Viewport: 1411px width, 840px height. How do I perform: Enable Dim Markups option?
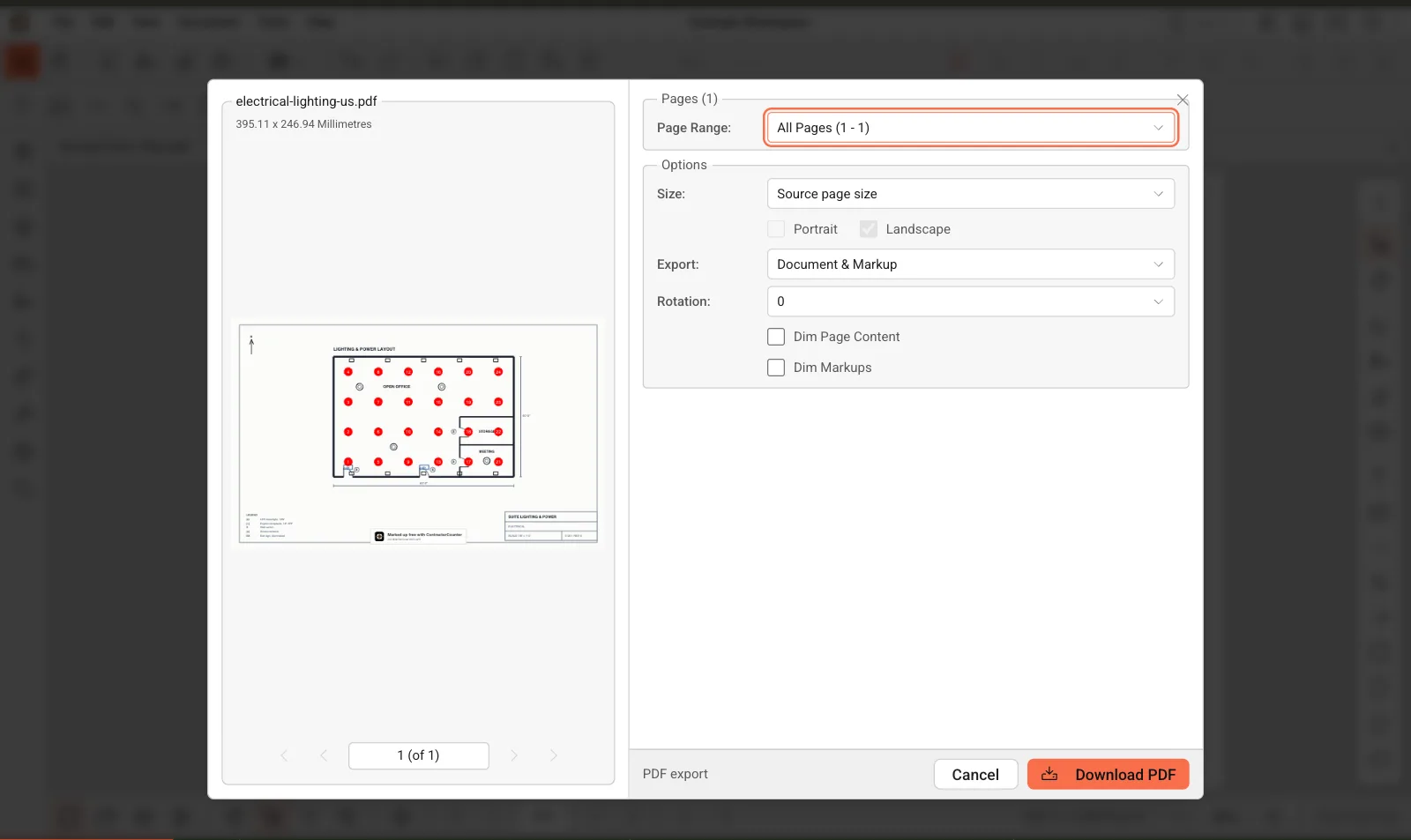pos(776,368)
